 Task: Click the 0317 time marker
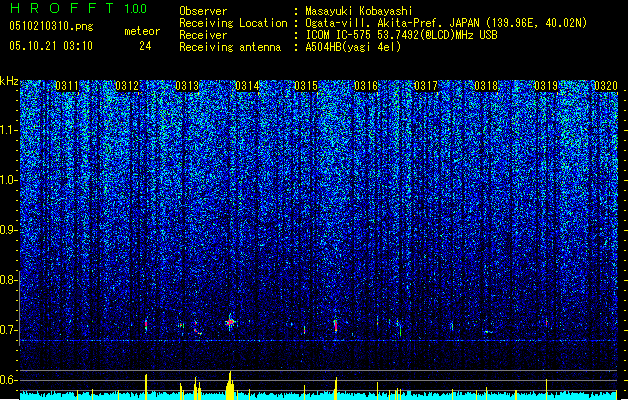pyautogui.click(x=426, y=86)
